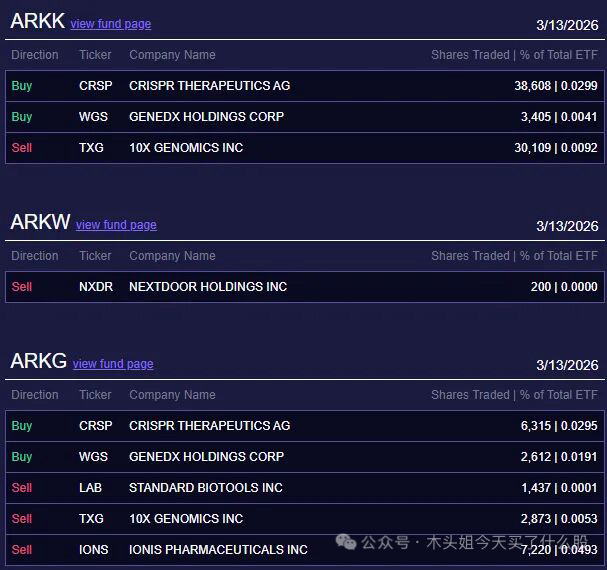Select TXG ticker in ARKG table
The height and width of the screenshot is (570, 607).
point(91,518)
